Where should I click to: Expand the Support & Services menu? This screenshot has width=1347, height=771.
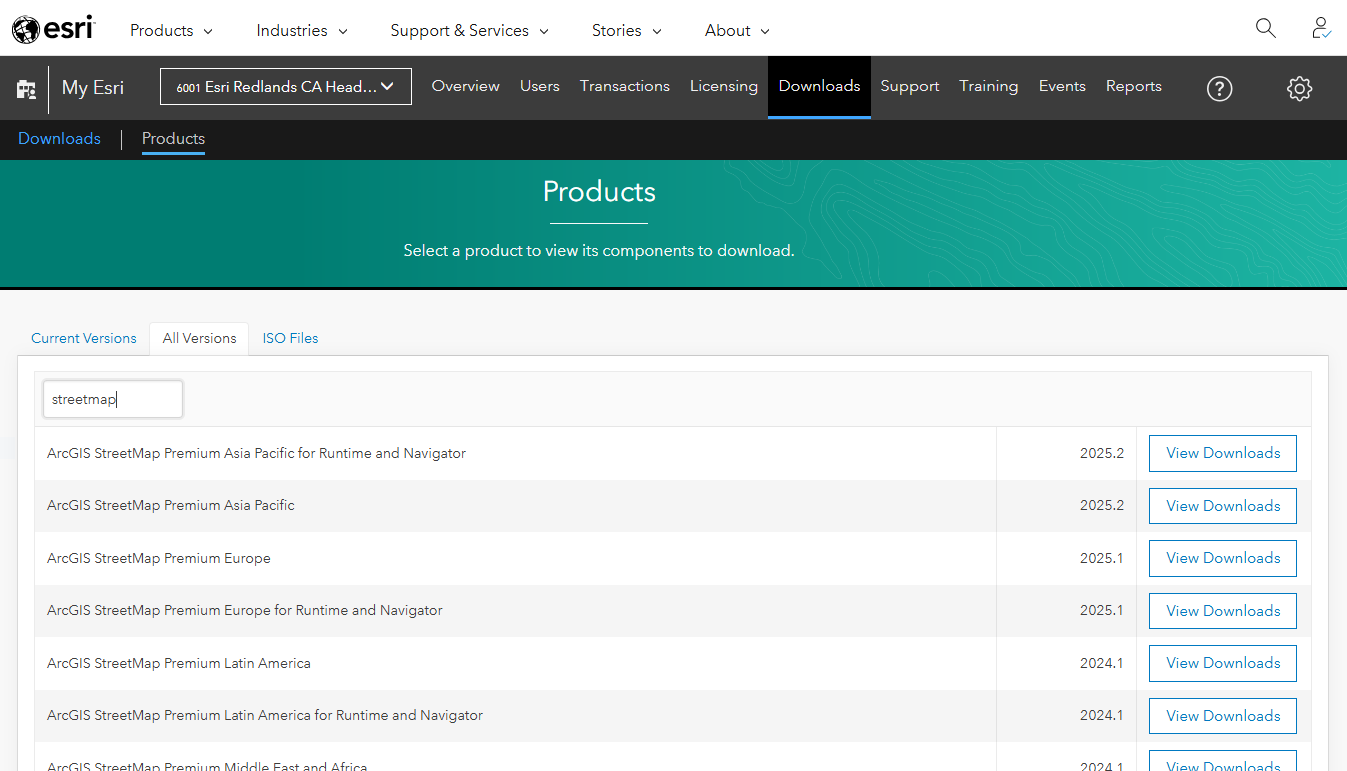pyautogui.click(x=470, y=30)
